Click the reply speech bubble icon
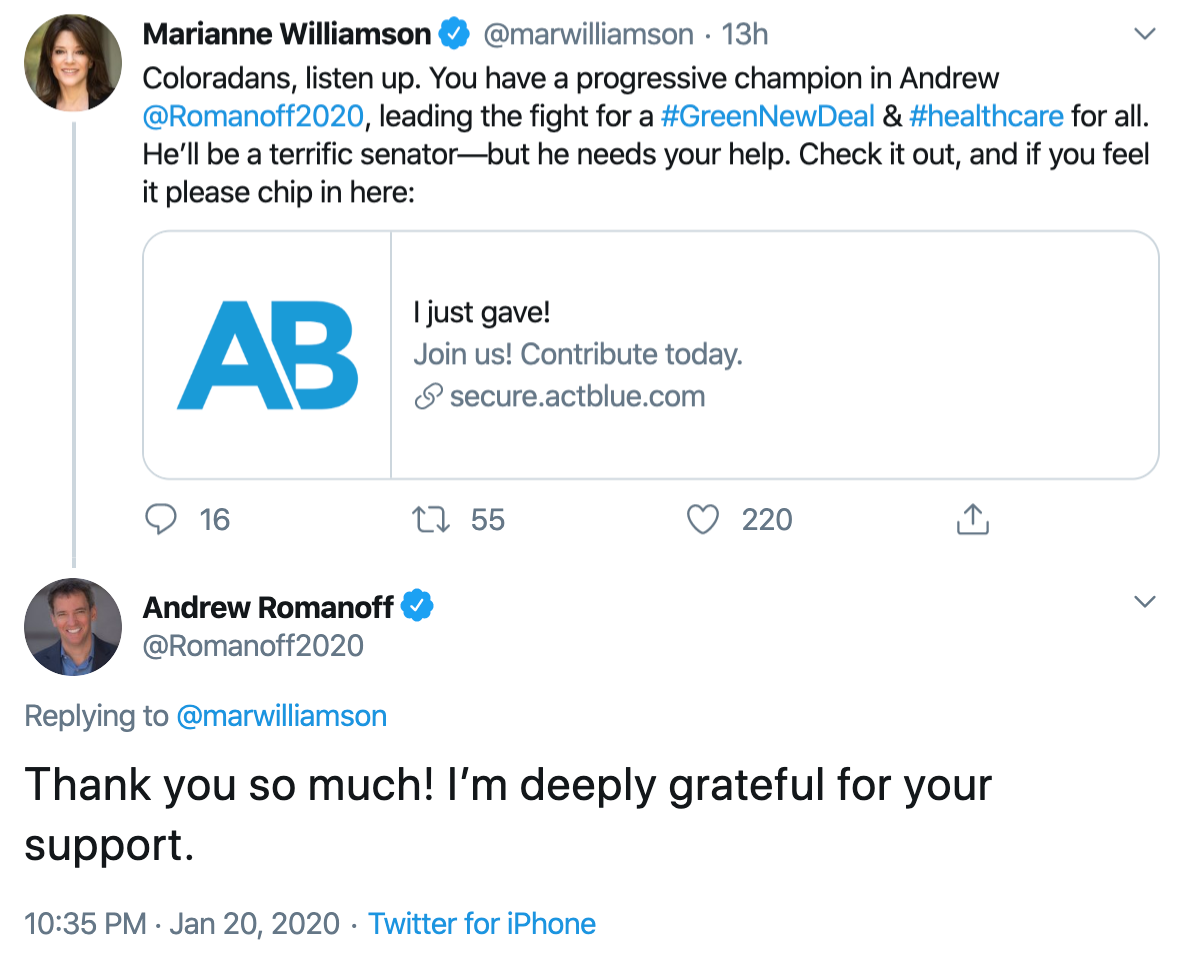1186x958 pixels. (x=161, y=519)
